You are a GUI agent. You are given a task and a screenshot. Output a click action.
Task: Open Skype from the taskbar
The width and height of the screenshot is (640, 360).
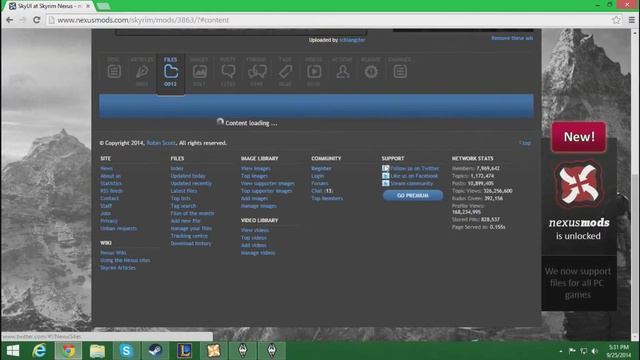click(126, 351)
